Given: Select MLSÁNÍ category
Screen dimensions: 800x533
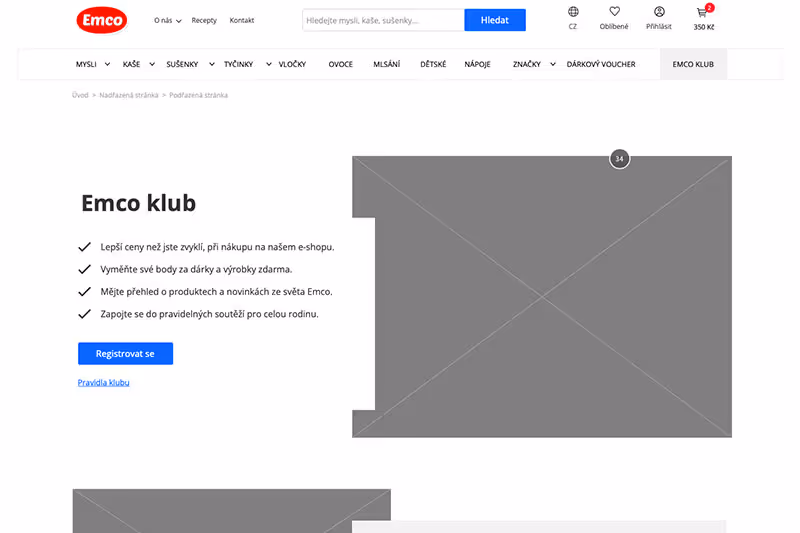Looking at the screenshot, I should (387, 64).
